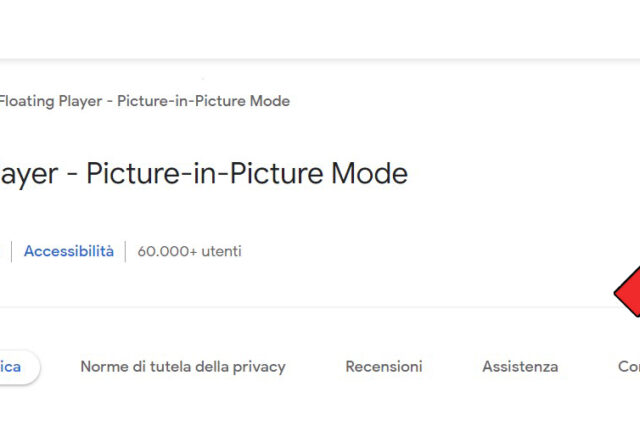Click the red arrow pointer icon
The width and height of the screenshot is (640, 426).
(629, 292)
